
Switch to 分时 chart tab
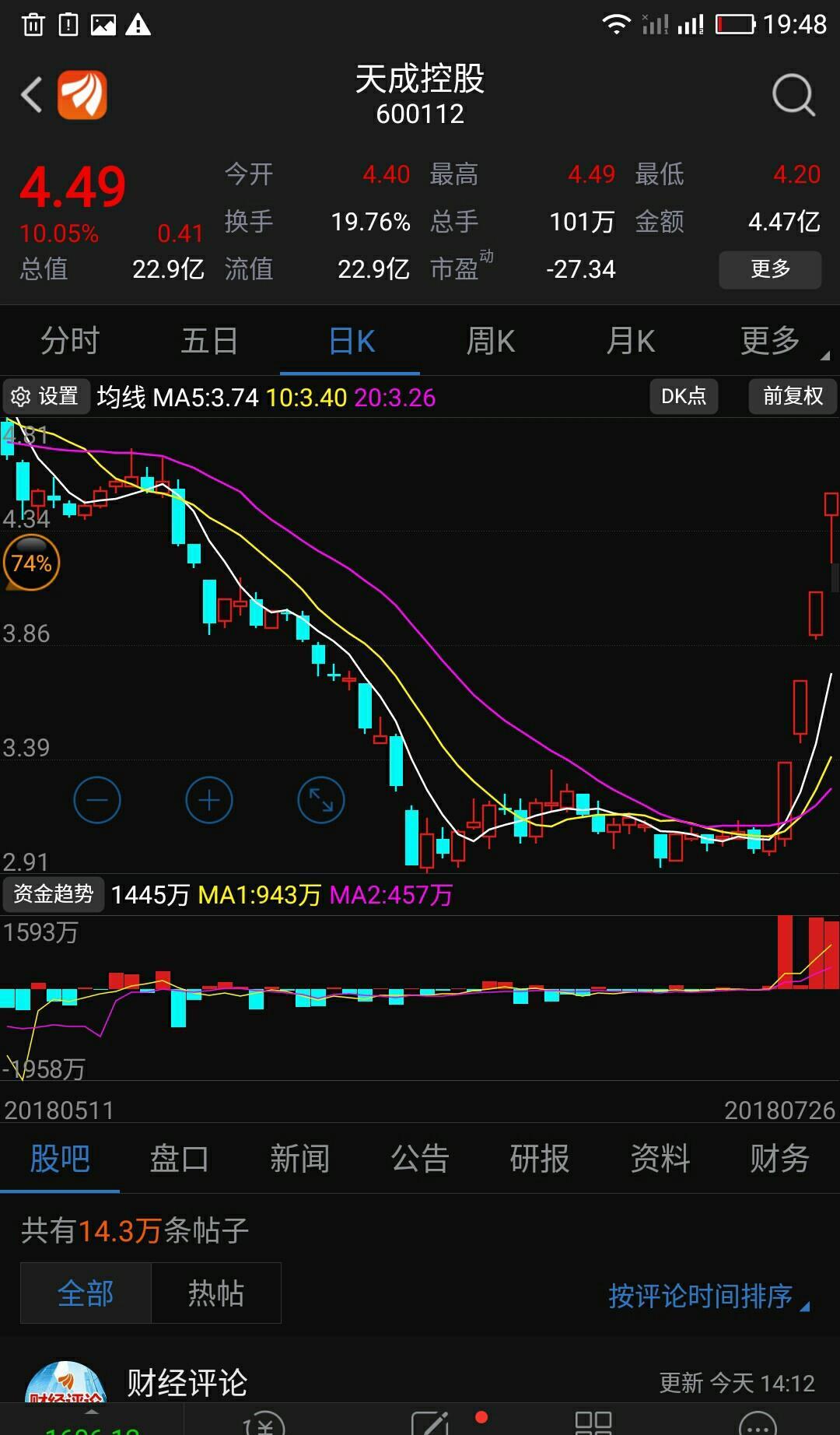tap(70, 341)
